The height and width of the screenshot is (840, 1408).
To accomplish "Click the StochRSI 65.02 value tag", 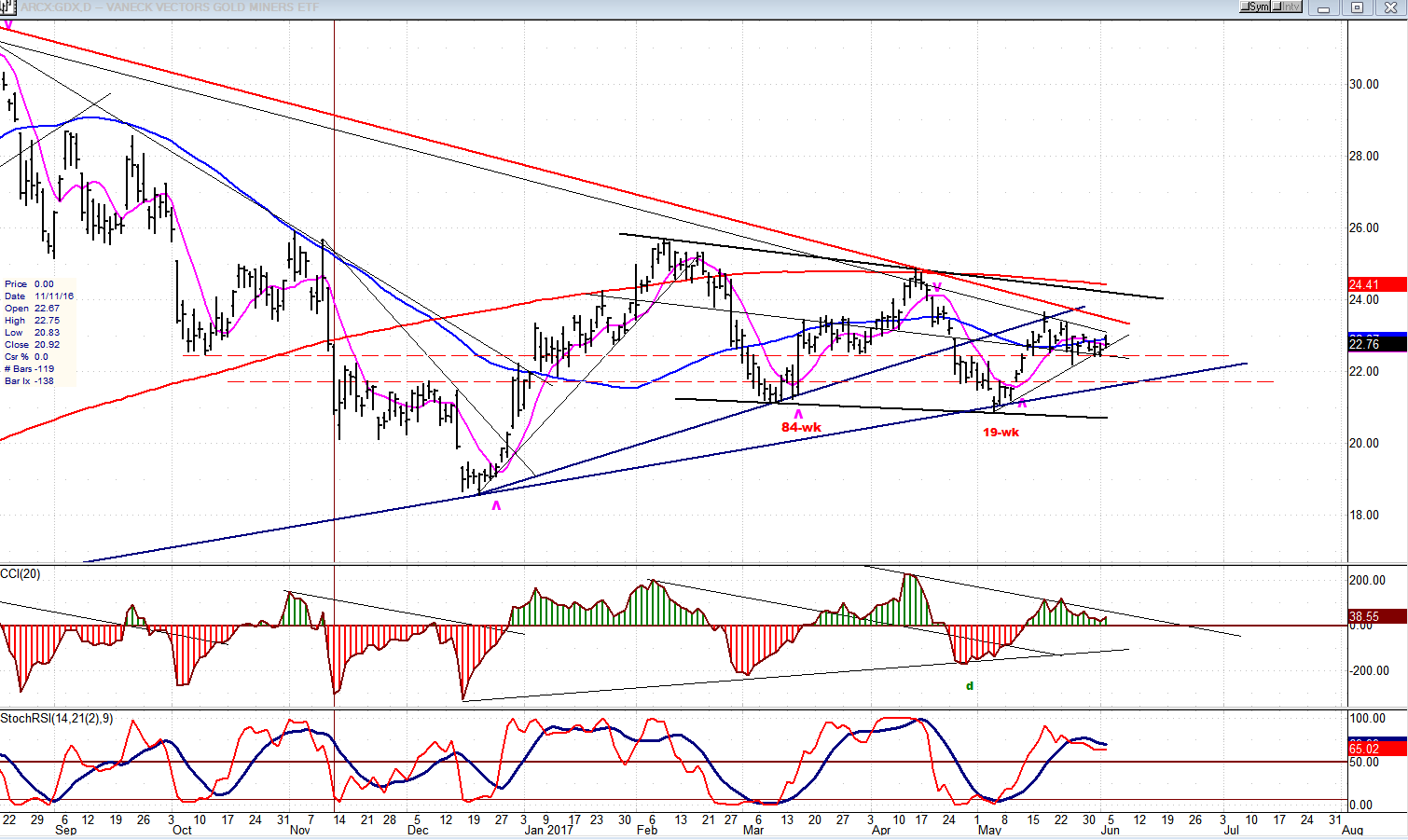I will (x=1376, y=749).
